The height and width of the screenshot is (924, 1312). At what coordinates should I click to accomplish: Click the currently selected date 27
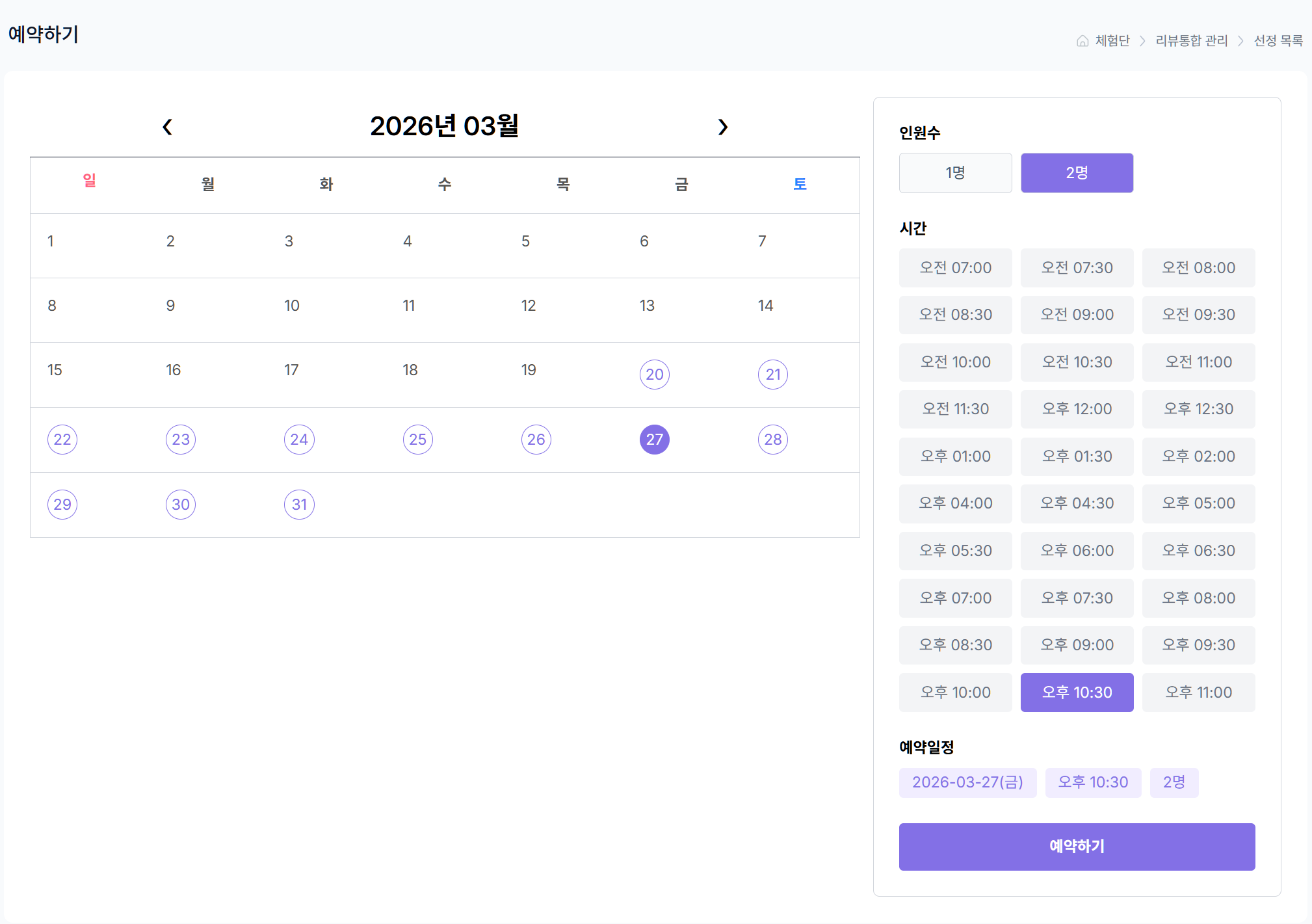(x=654, y=440)
